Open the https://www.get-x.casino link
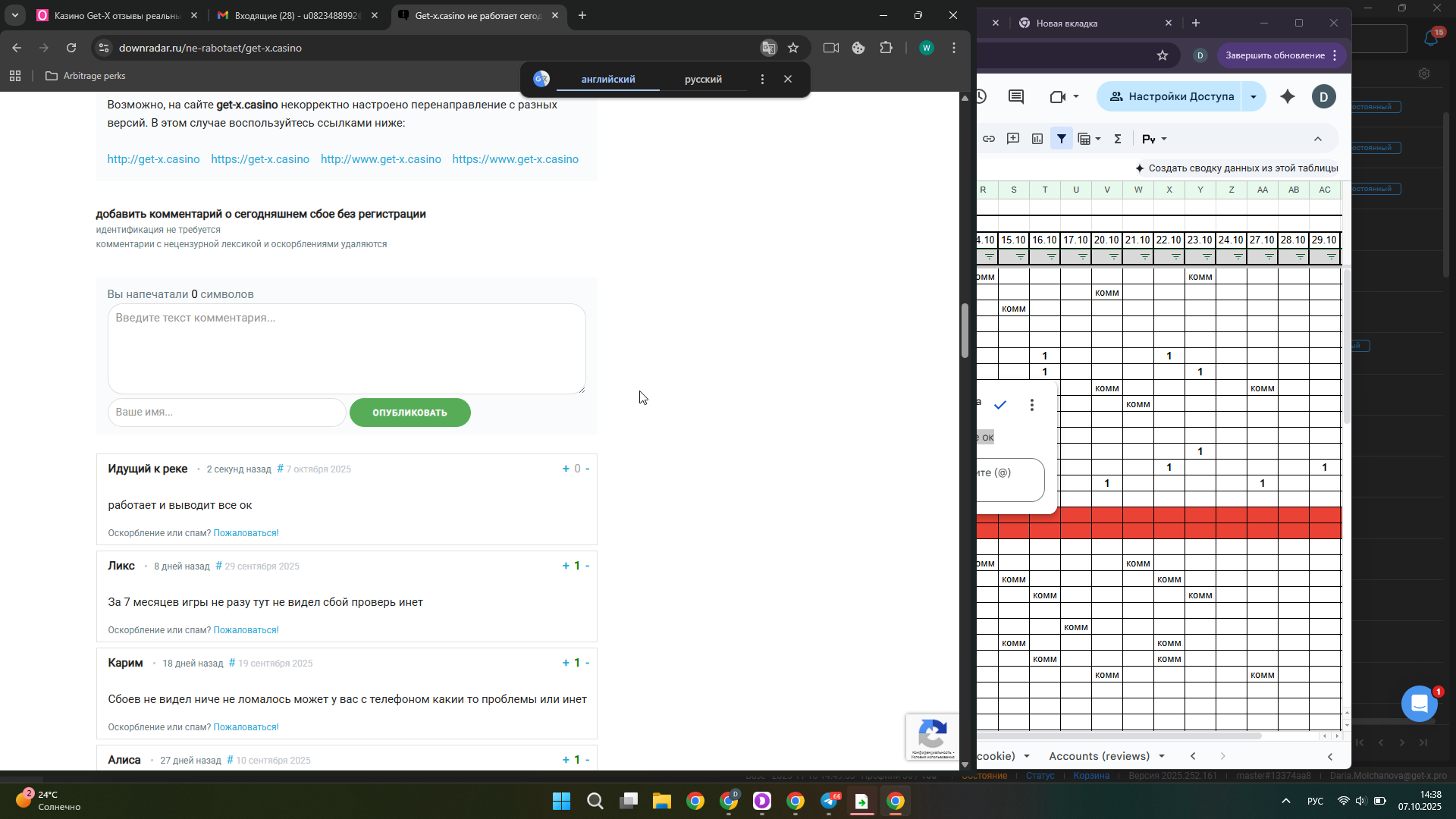Viewport: 1456px width, 819px height. coord(515,159)
